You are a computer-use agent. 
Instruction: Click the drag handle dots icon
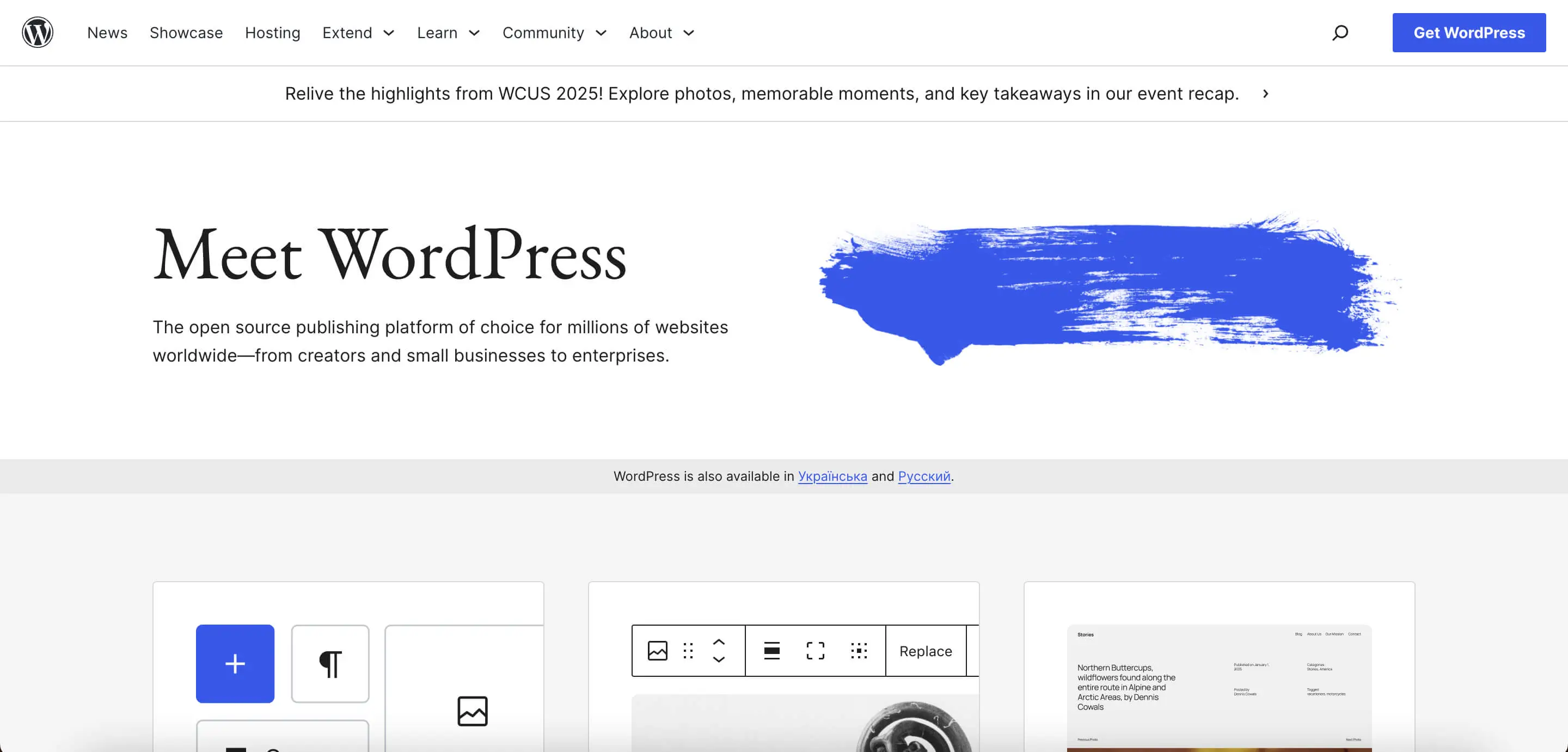[688, 650]
